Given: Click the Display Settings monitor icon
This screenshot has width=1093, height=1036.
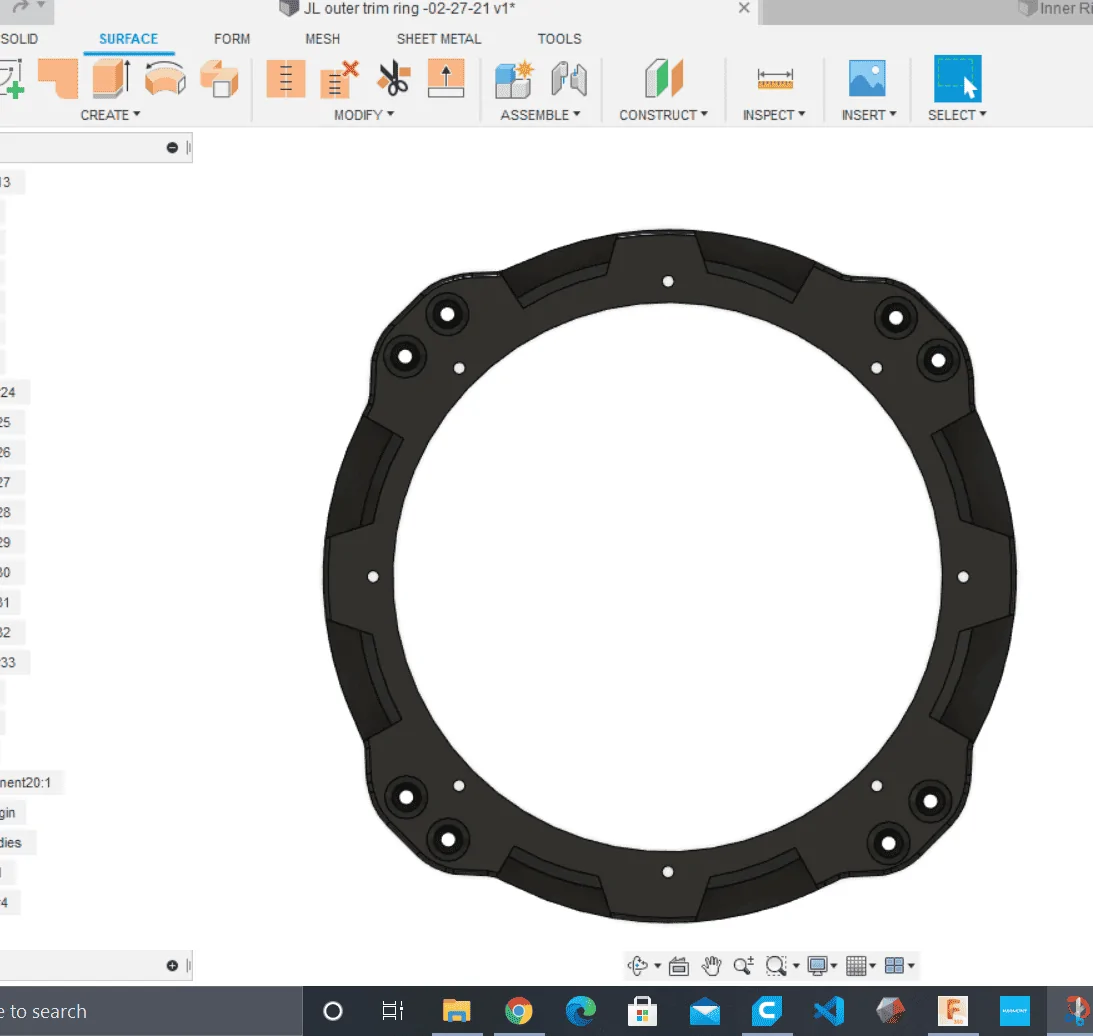Looking at the screenshot, I should pos(817,966).
